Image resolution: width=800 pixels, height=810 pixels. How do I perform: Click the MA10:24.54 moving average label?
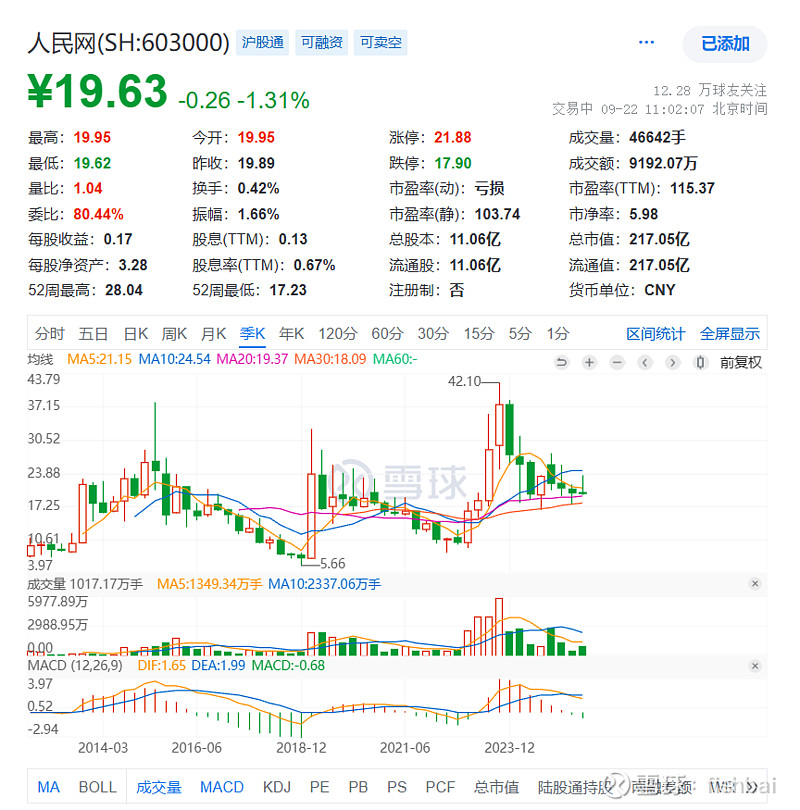pyautogui.click(x=175, y=359)
